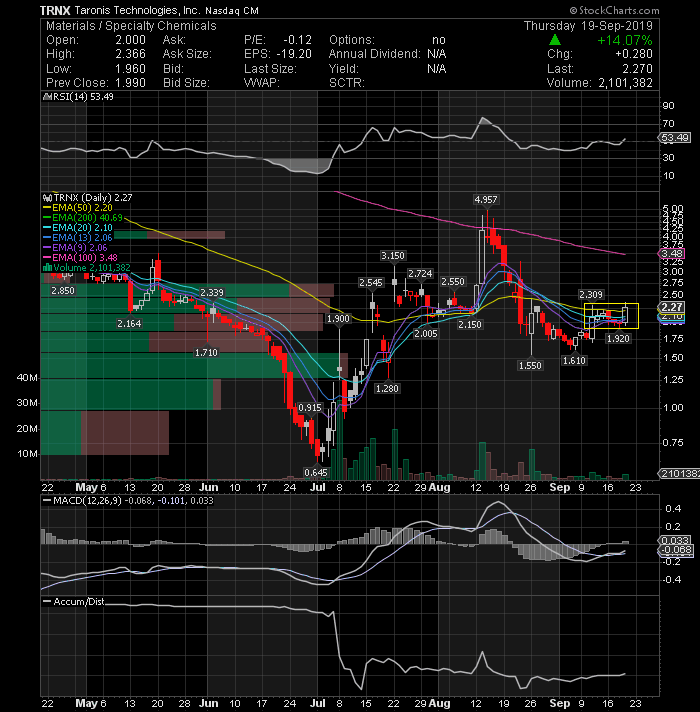The width and height of the screenshot is (700, 712).
Task: Click the 0.033 MACD histogram tag
Action: [x=675, y=540]
